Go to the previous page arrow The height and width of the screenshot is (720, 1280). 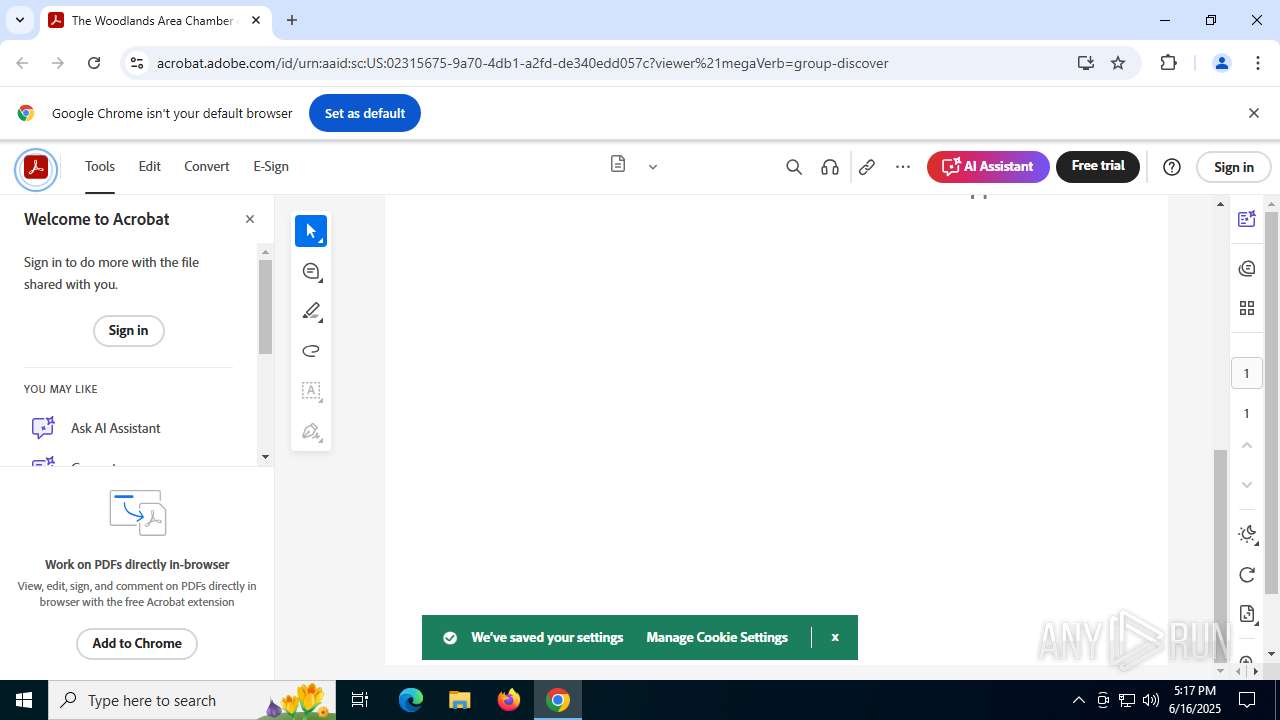[1246, 445]
